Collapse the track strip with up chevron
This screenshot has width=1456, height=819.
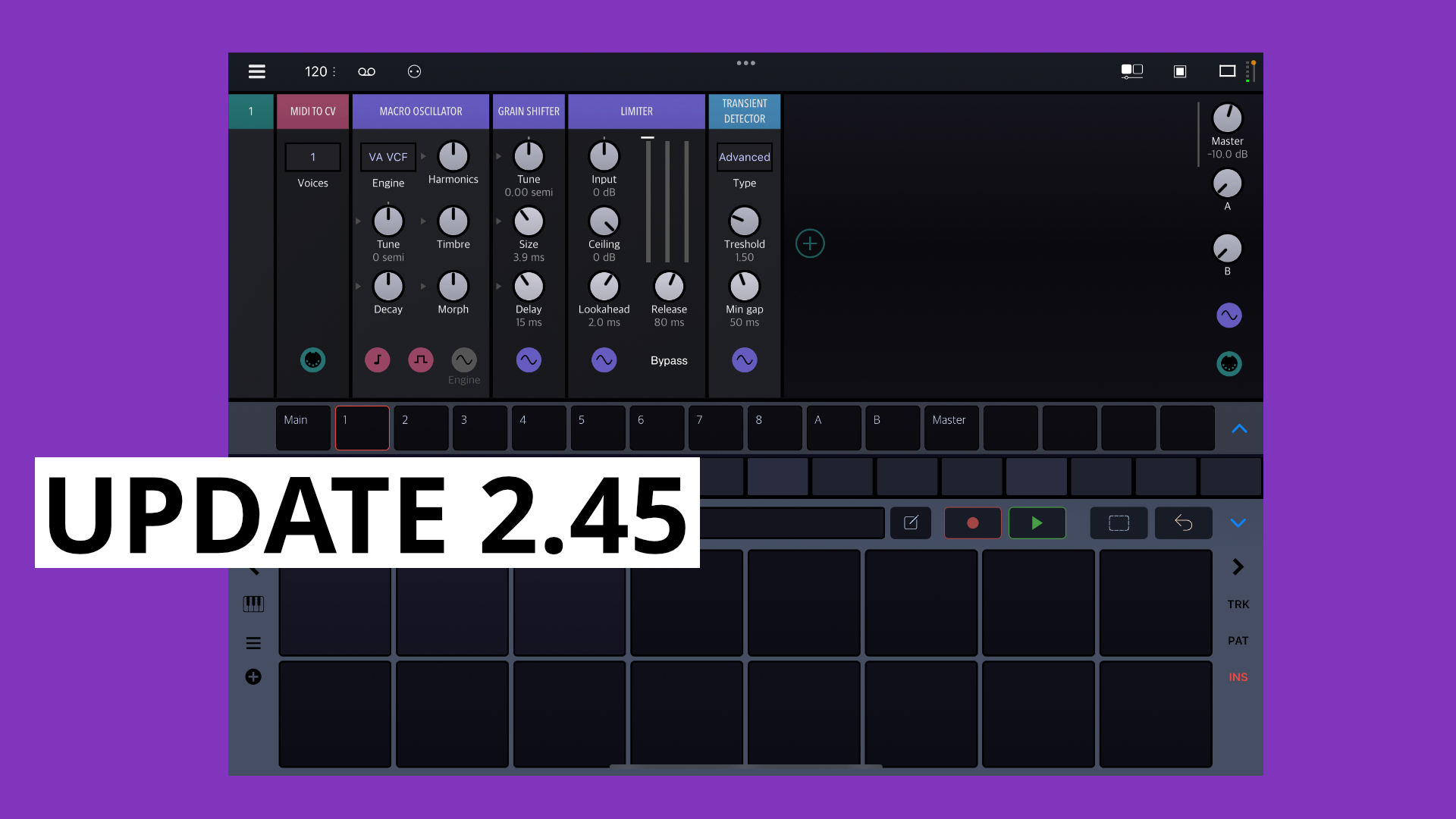coord(1239,428)
